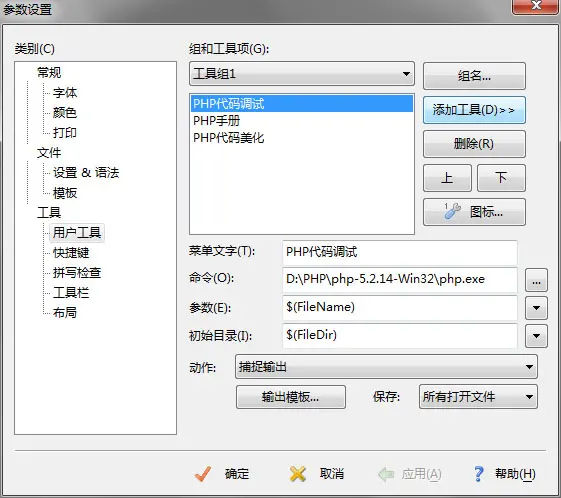Click the 参数 $(FileName) field
Image resolution: width=561 pixels, height=498 pixels.
coord(400,307)
